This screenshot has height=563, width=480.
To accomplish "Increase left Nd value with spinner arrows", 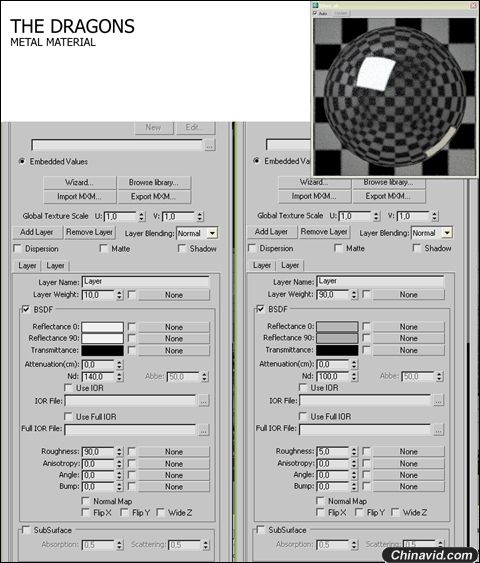I will (120, 374).
